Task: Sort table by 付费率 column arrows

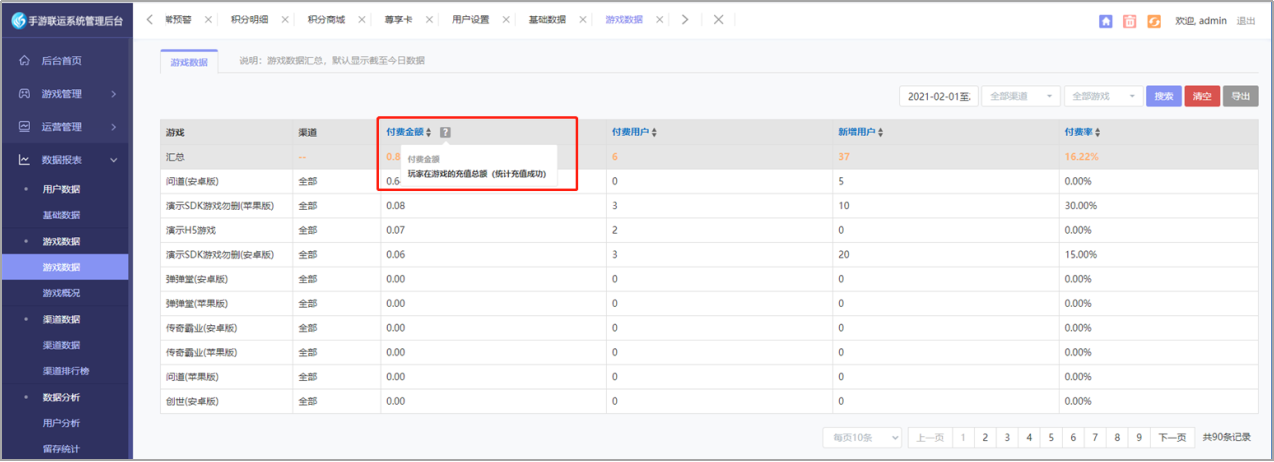Action: (x=1096, y=132)
